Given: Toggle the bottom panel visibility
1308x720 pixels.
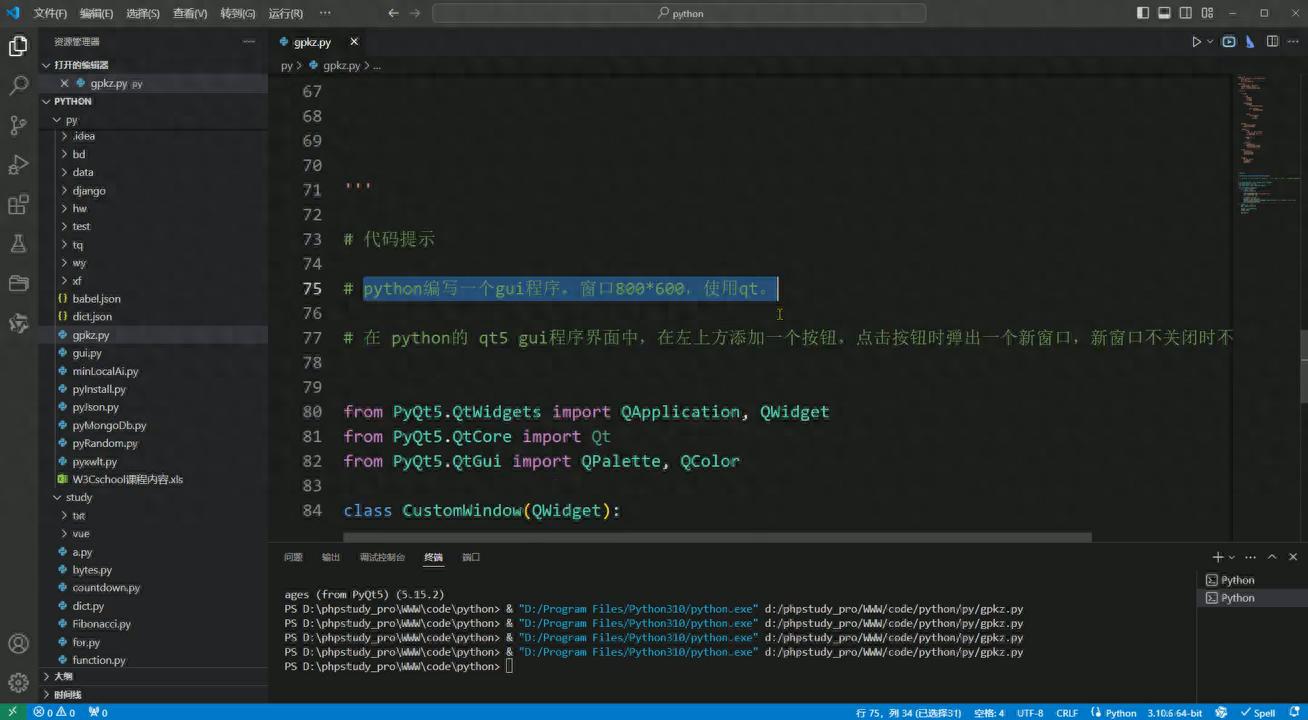Looking at the screenshot, I should [1165, 13].
